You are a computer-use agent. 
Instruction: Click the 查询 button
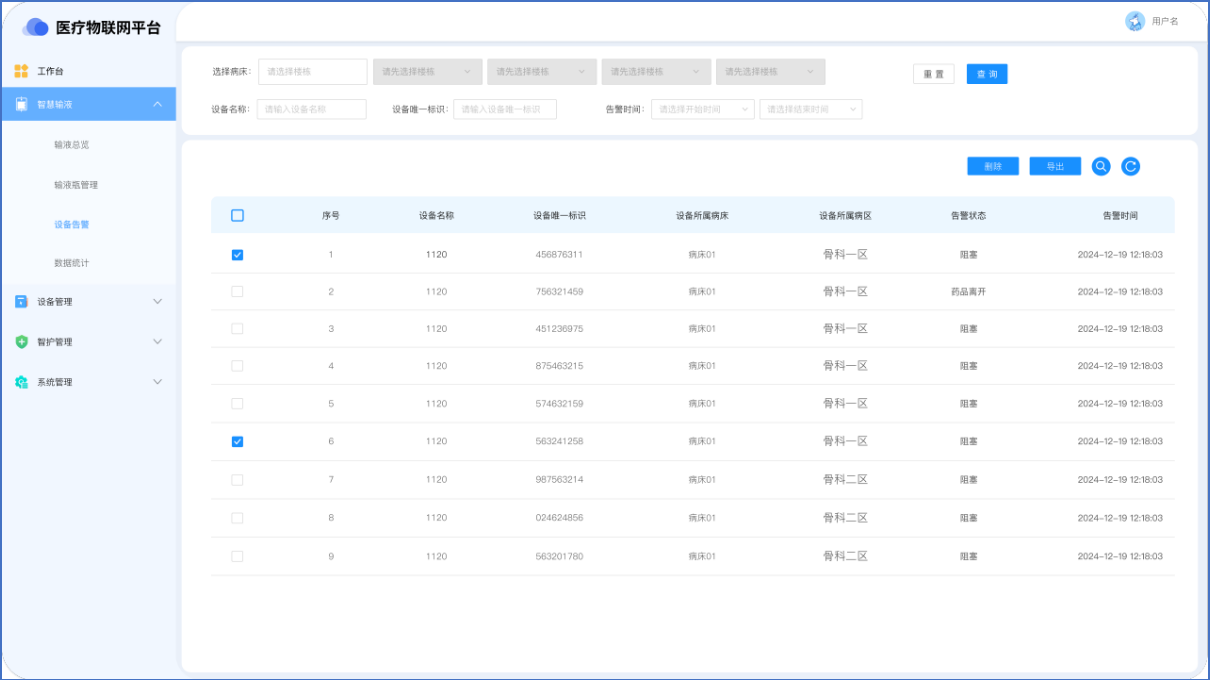coord(987,74)
